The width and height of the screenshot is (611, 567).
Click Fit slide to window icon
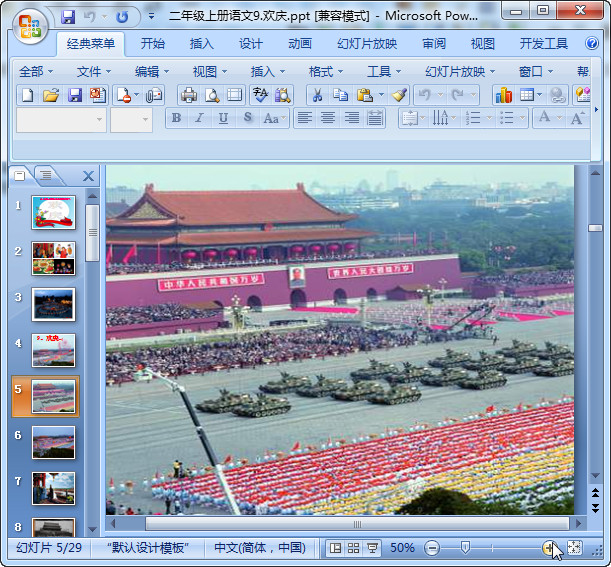coord(574,548)
